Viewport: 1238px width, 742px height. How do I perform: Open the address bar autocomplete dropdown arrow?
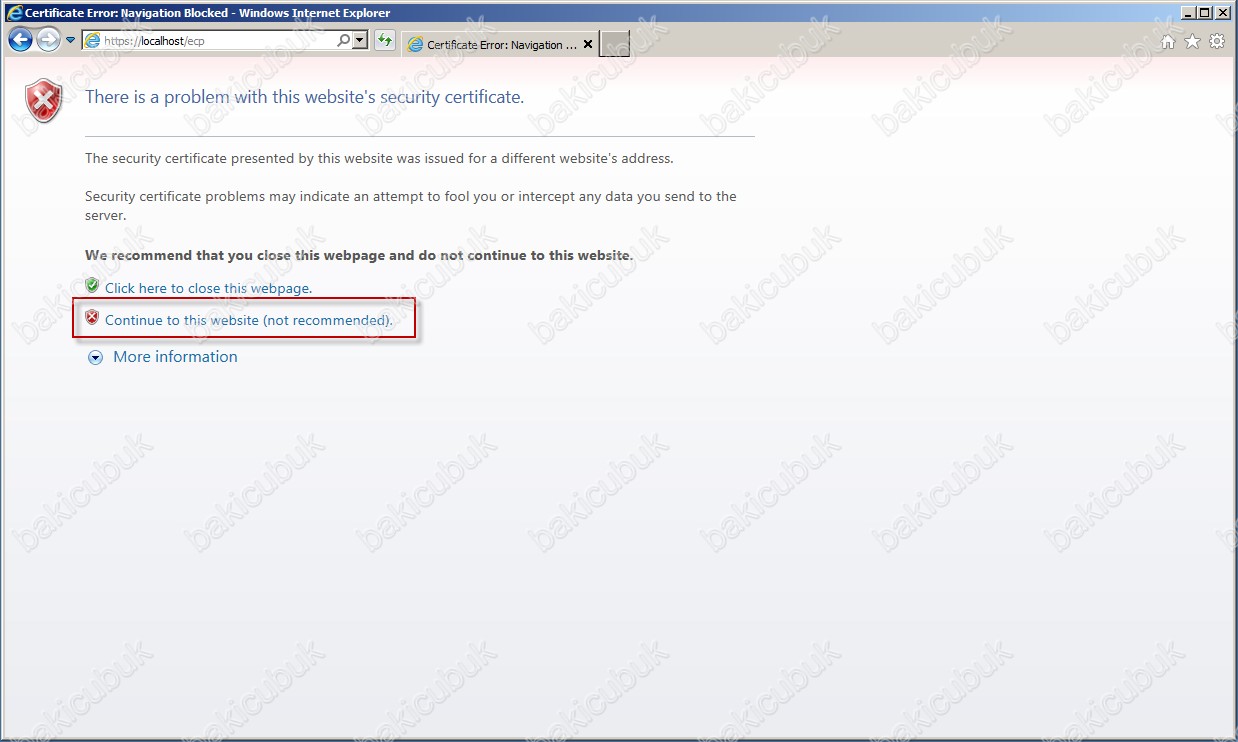point(361,41)
